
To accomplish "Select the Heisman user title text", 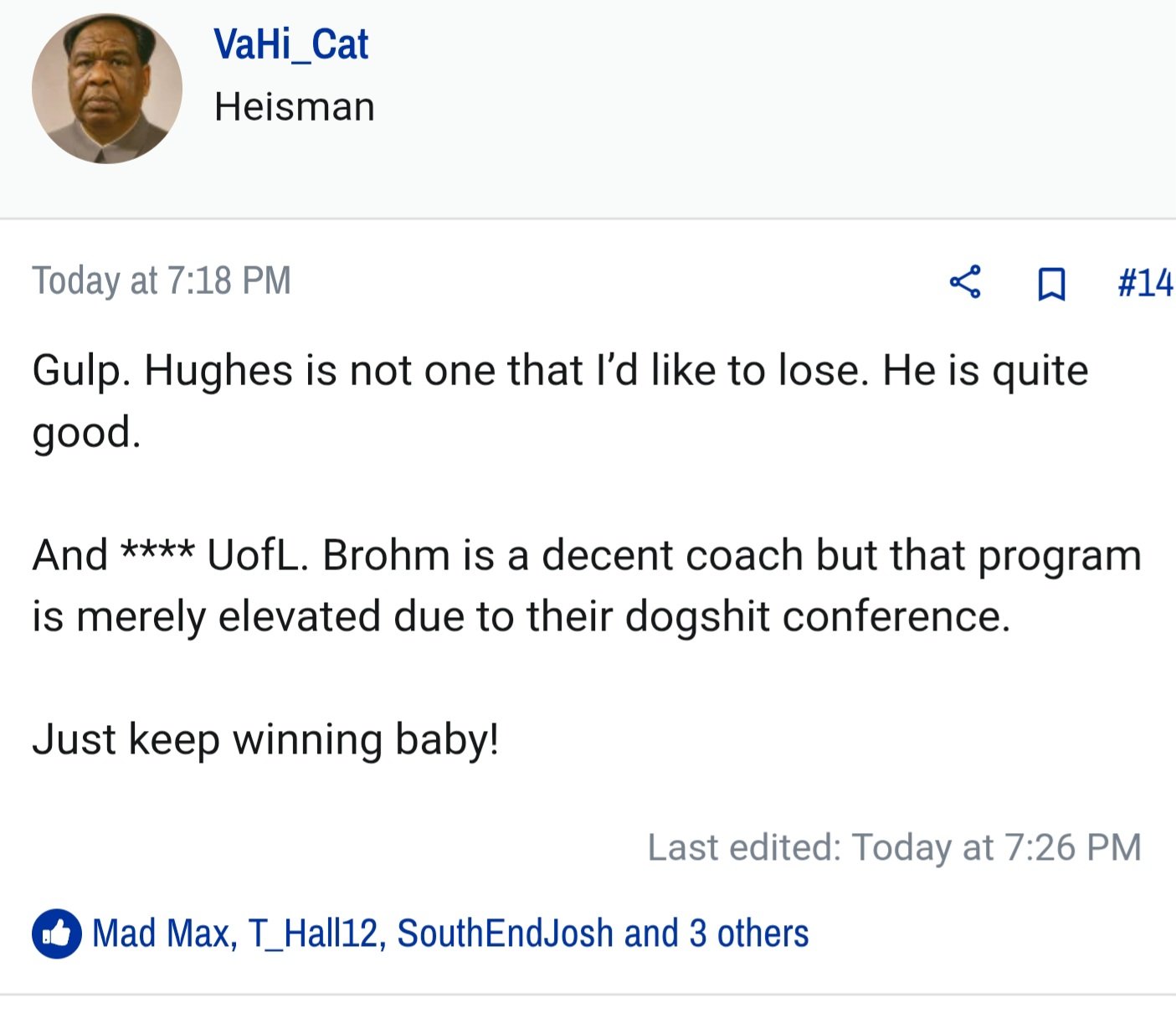I will tap(295, 107).
